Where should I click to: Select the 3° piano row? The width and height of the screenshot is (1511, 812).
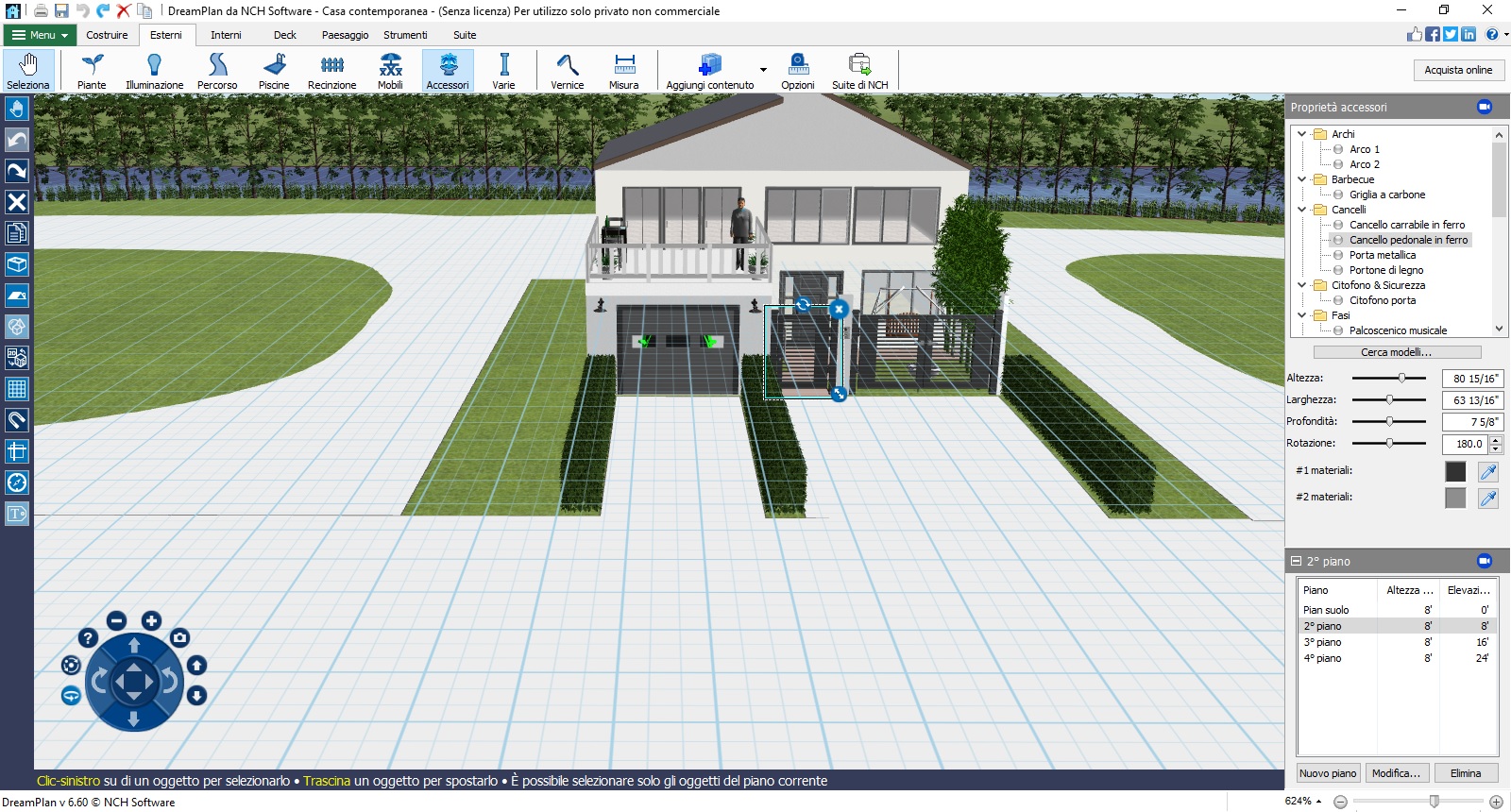click(1397, 642)
